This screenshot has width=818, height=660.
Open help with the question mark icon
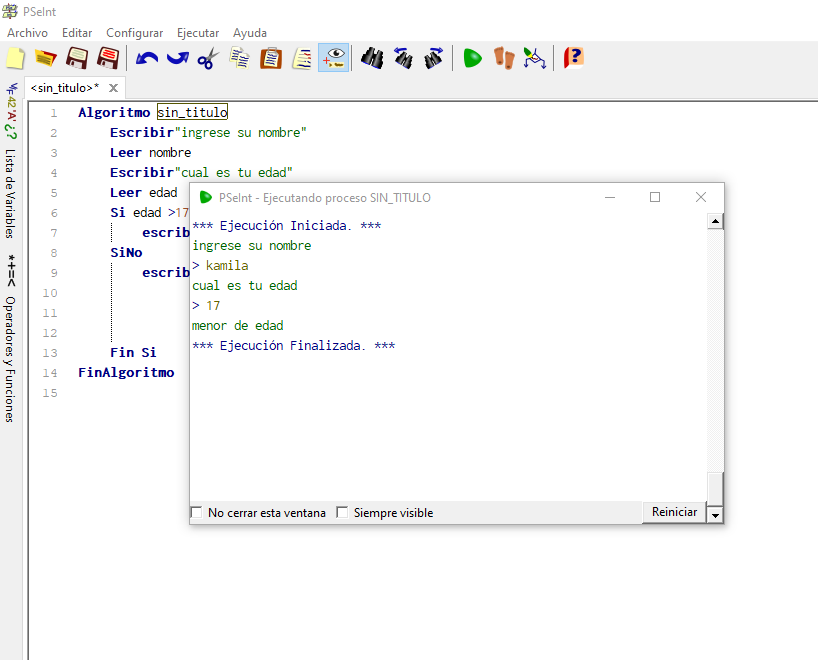573,58
